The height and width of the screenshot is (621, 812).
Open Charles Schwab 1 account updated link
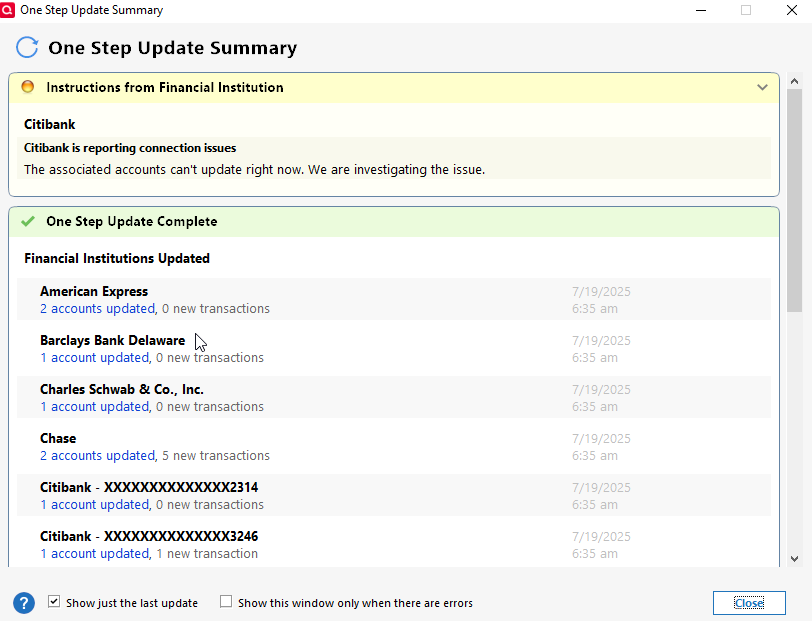[95, 407]
